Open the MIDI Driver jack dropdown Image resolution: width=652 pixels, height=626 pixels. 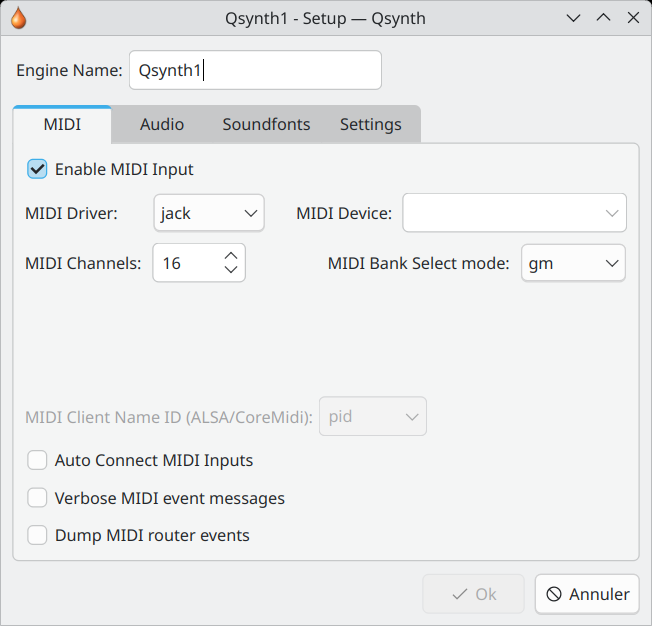click(x=209, y=213)
